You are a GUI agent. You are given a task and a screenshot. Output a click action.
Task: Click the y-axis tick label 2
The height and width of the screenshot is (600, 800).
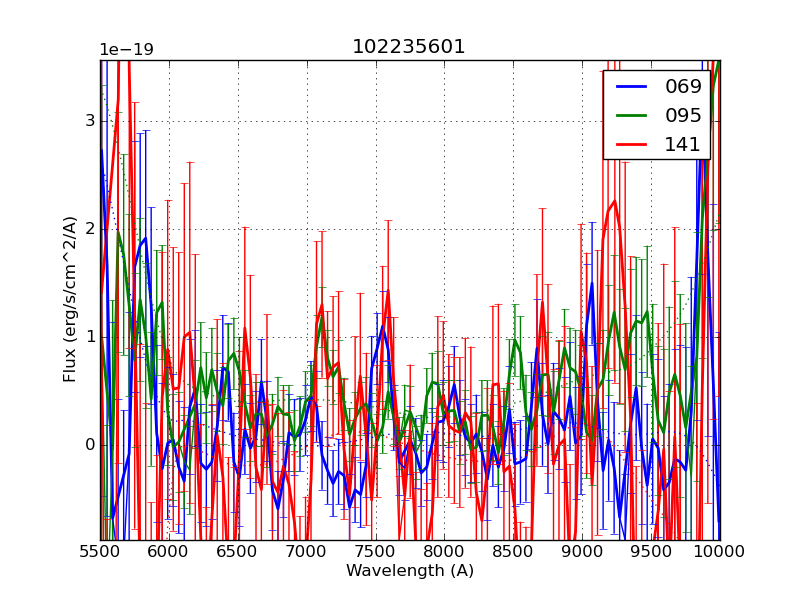pos(90,229)
